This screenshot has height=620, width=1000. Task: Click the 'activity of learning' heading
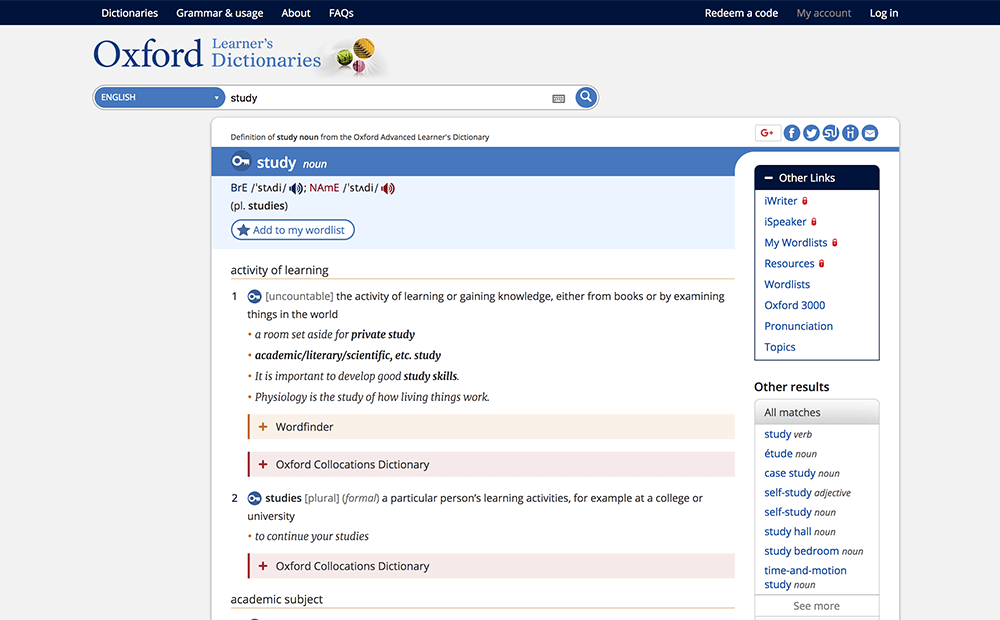pos(279,270)
